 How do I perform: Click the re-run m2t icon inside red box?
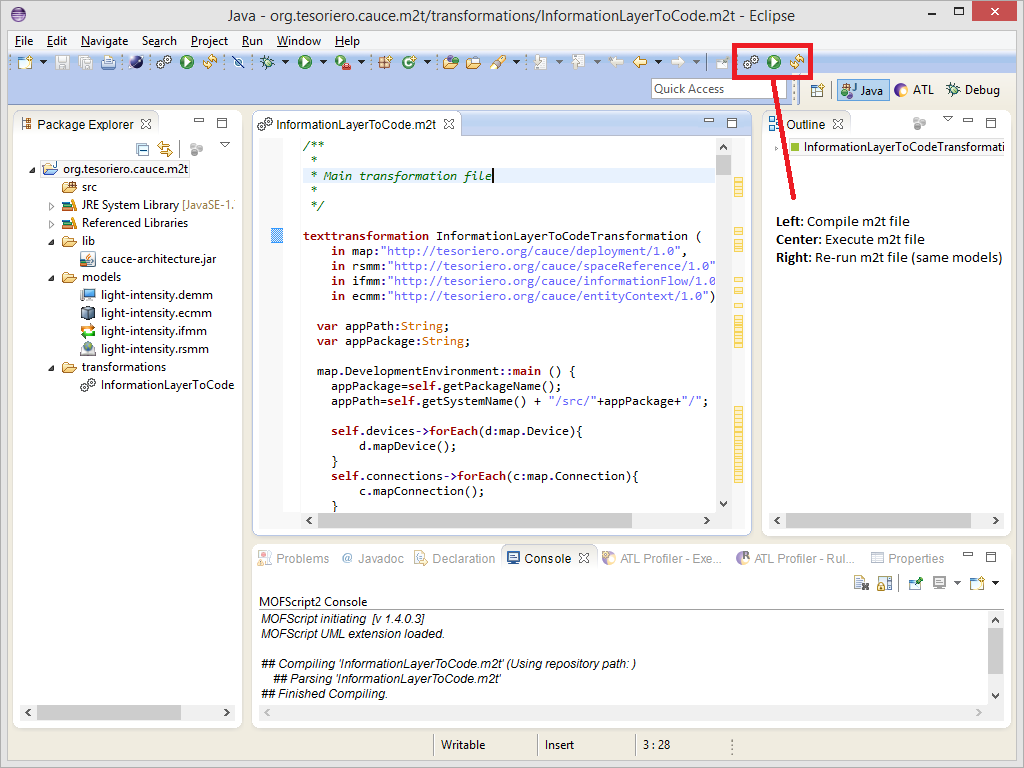[x=796, y=62]
